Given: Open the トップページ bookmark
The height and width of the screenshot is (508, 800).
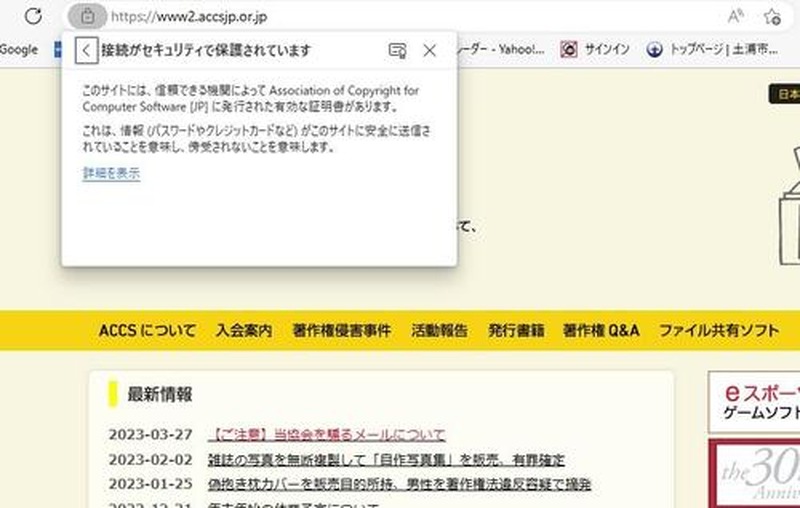Looking at the screenshot, I should click(720, 49).
